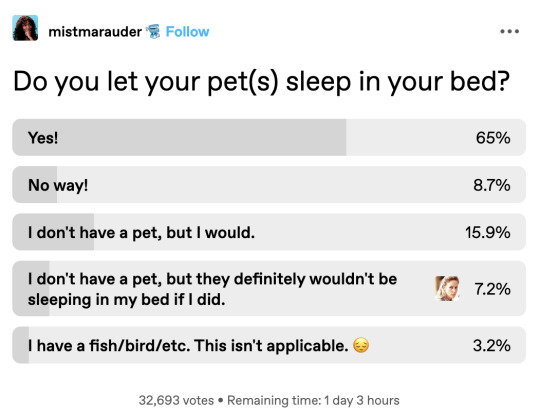The height and width of the screenshot is (416, 540).
Task: Click the 8.7% result percentage
Action: pyautogui.click(x=492, y=185)
